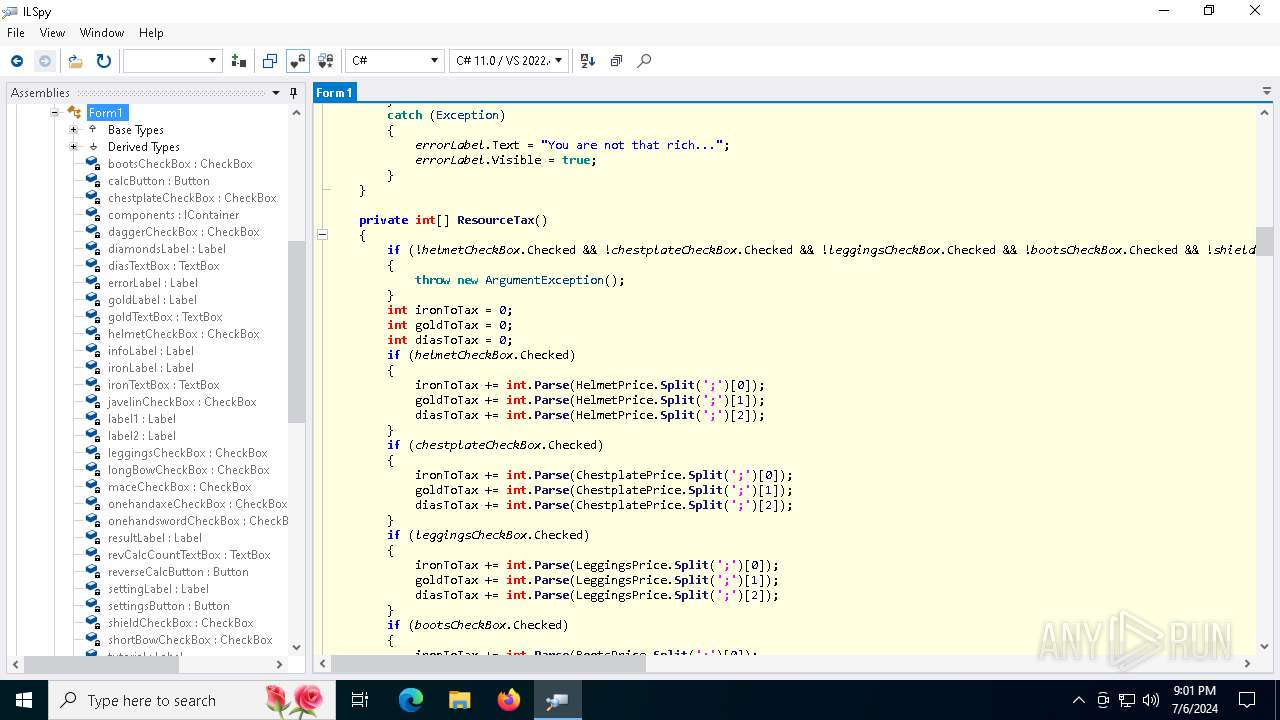This screenshot has height=720, width=1280.
Task: Click field icon beside maceCheckBox
Action: click(x=93, y=487)
